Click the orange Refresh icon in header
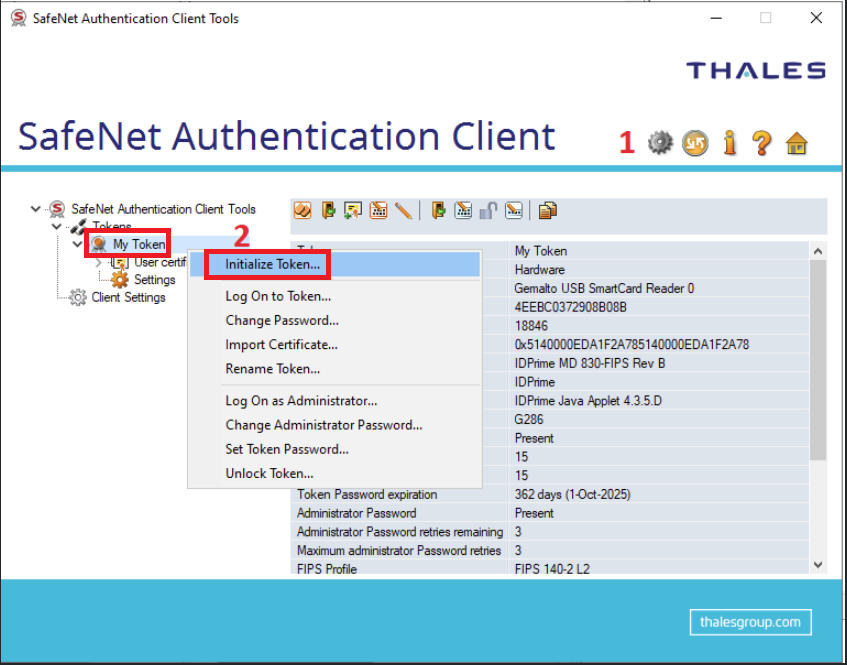Image resolution: width=847 pixels, height=665 pixels. tap(695, 143)
